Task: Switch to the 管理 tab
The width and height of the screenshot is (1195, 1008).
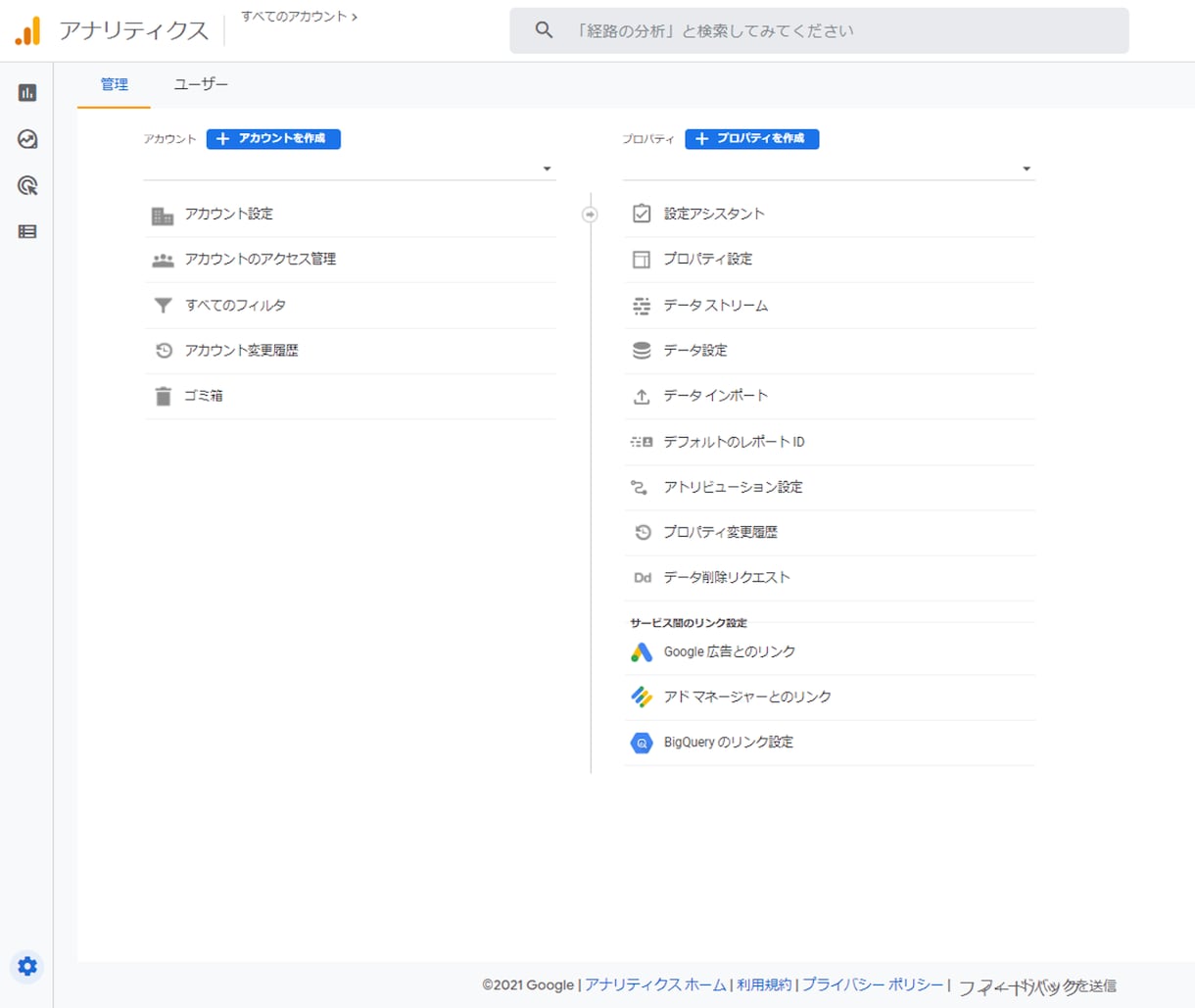Action: tap(115, 85)
